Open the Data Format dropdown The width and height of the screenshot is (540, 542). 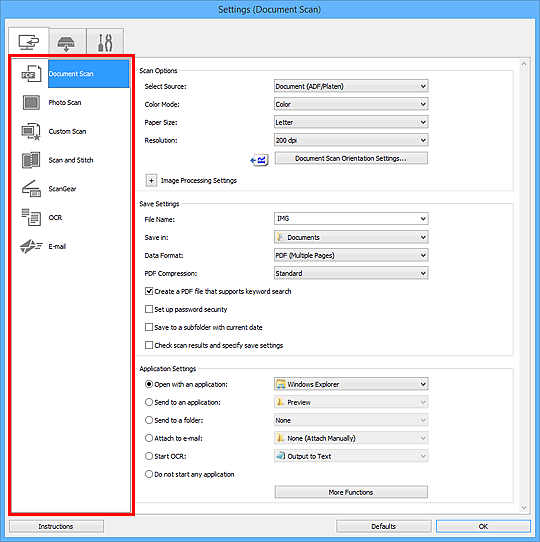pos(351,255)
